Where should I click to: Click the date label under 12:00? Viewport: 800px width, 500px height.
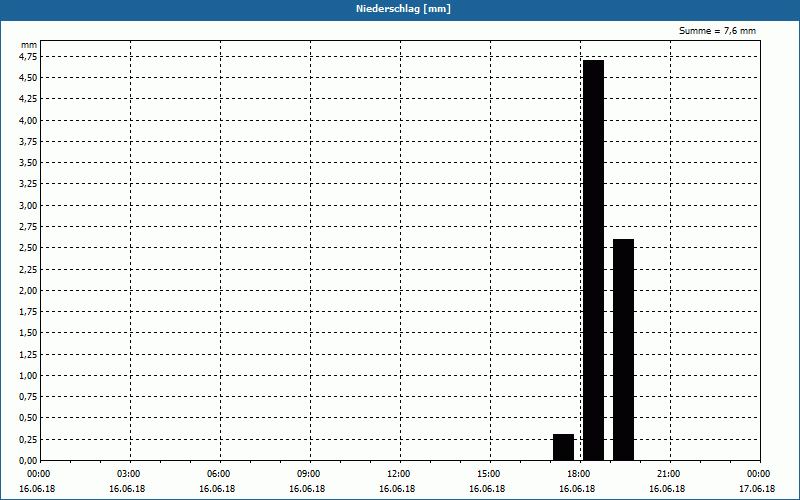tap(397, 489)
